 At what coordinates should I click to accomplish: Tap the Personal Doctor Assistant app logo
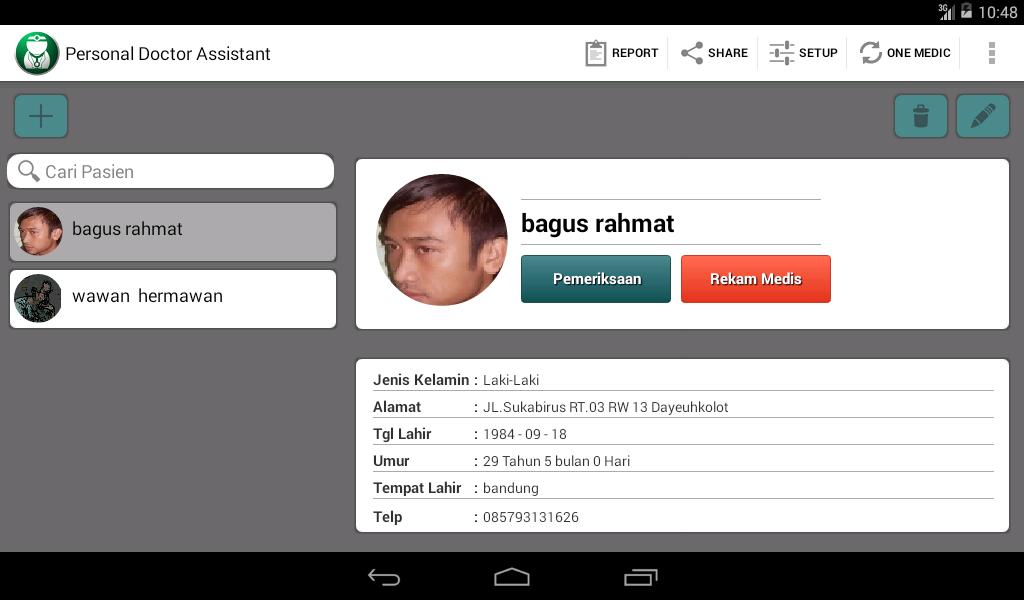pos(37,53)
